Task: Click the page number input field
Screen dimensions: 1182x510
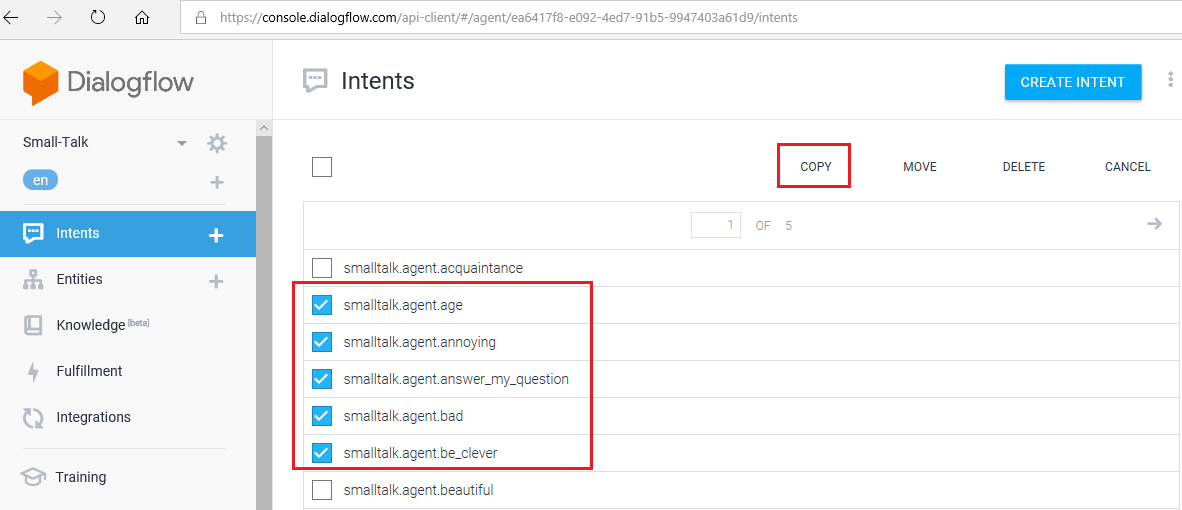Action: coord(717,225)
